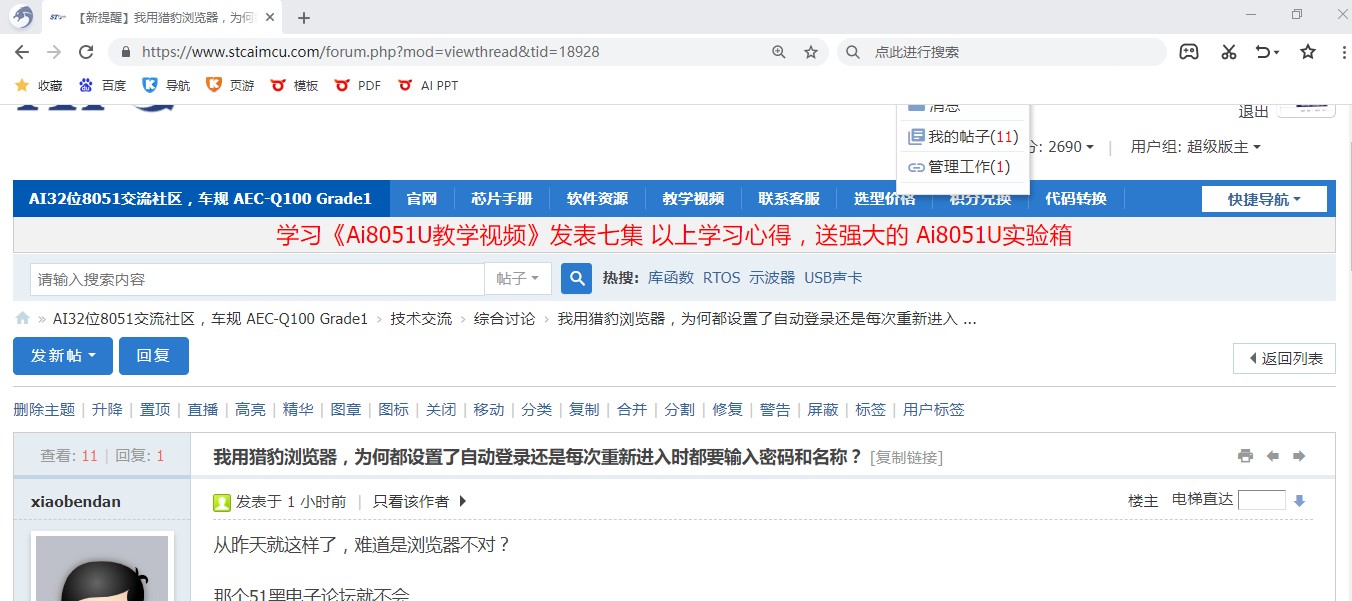This screenshot has width=1352, height=601.
Task: Click the 置顶 moderation link
Action: [155, 409]
